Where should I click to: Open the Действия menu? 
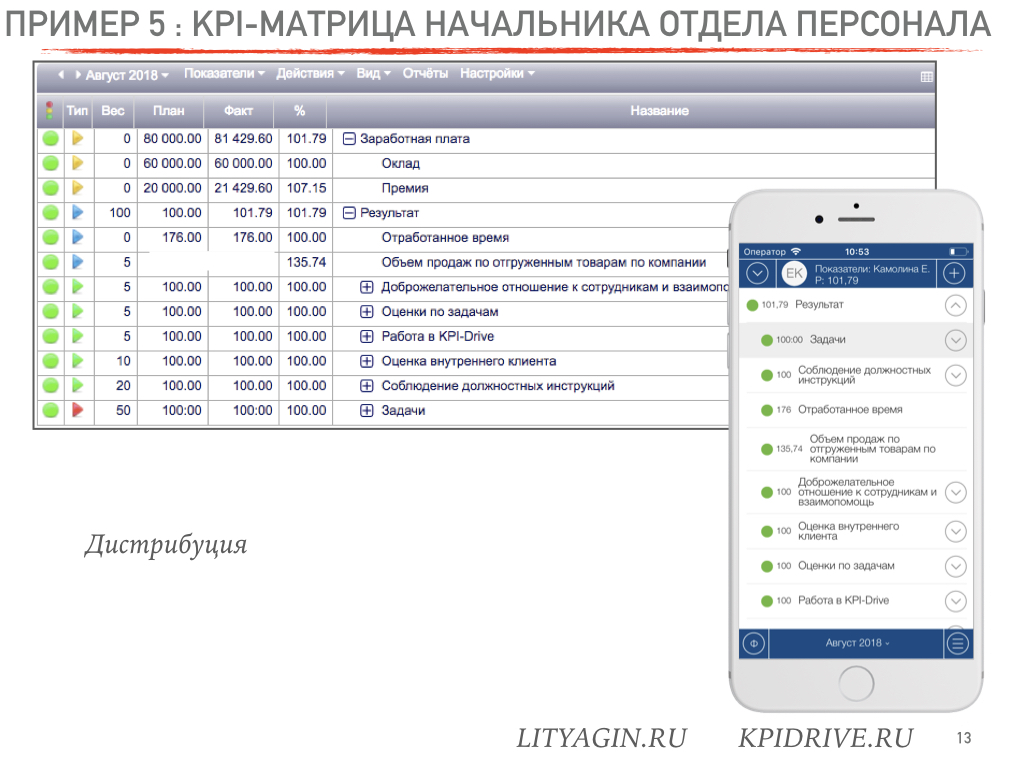click(x=310, y=74)
